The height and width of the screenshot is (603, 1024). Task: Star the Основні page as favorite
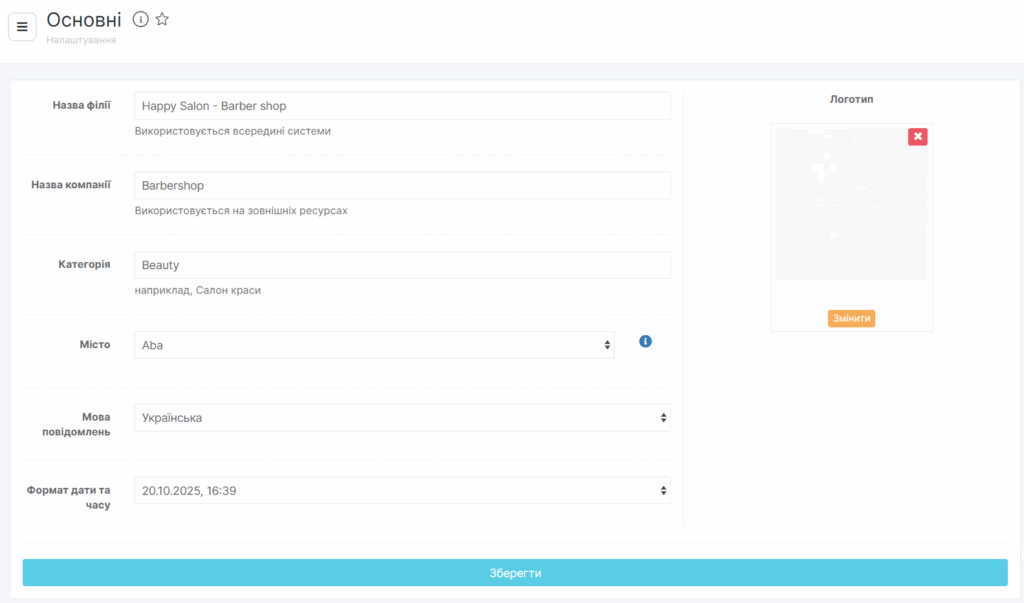pos(162,19)
